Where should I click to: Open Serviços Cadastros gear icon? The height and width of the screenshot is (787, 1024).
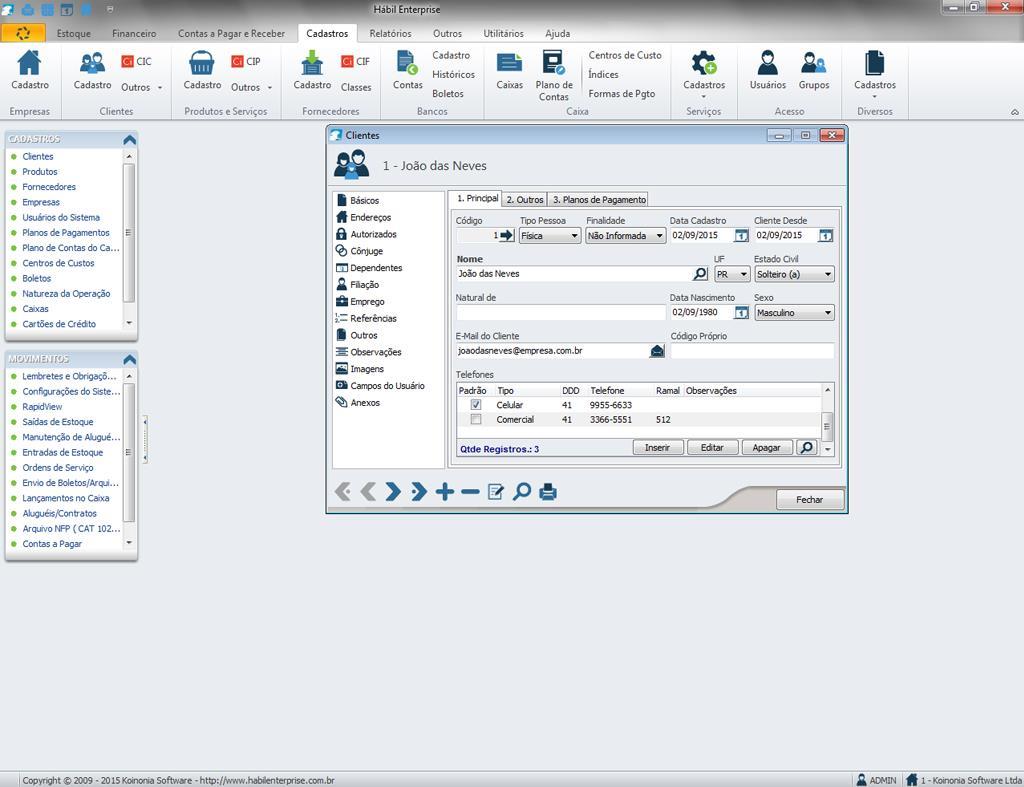704,63
